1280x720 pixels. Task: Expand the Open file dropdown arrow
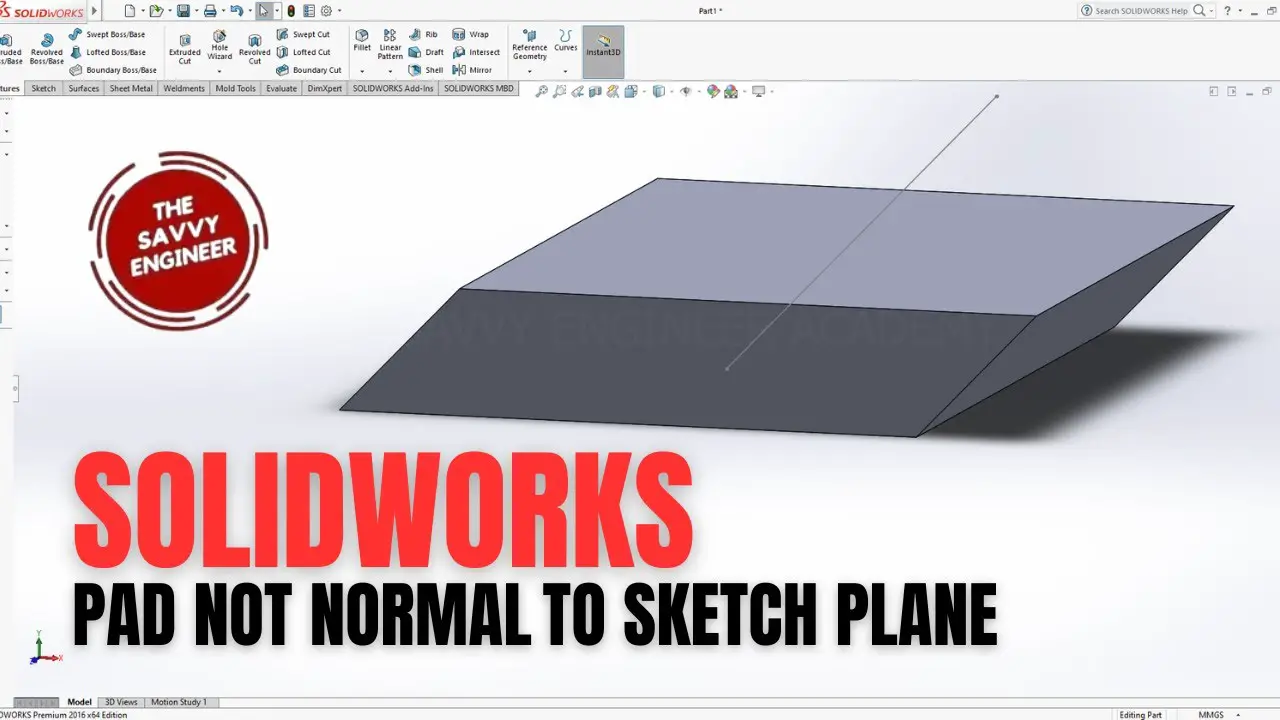coord(170,11)
